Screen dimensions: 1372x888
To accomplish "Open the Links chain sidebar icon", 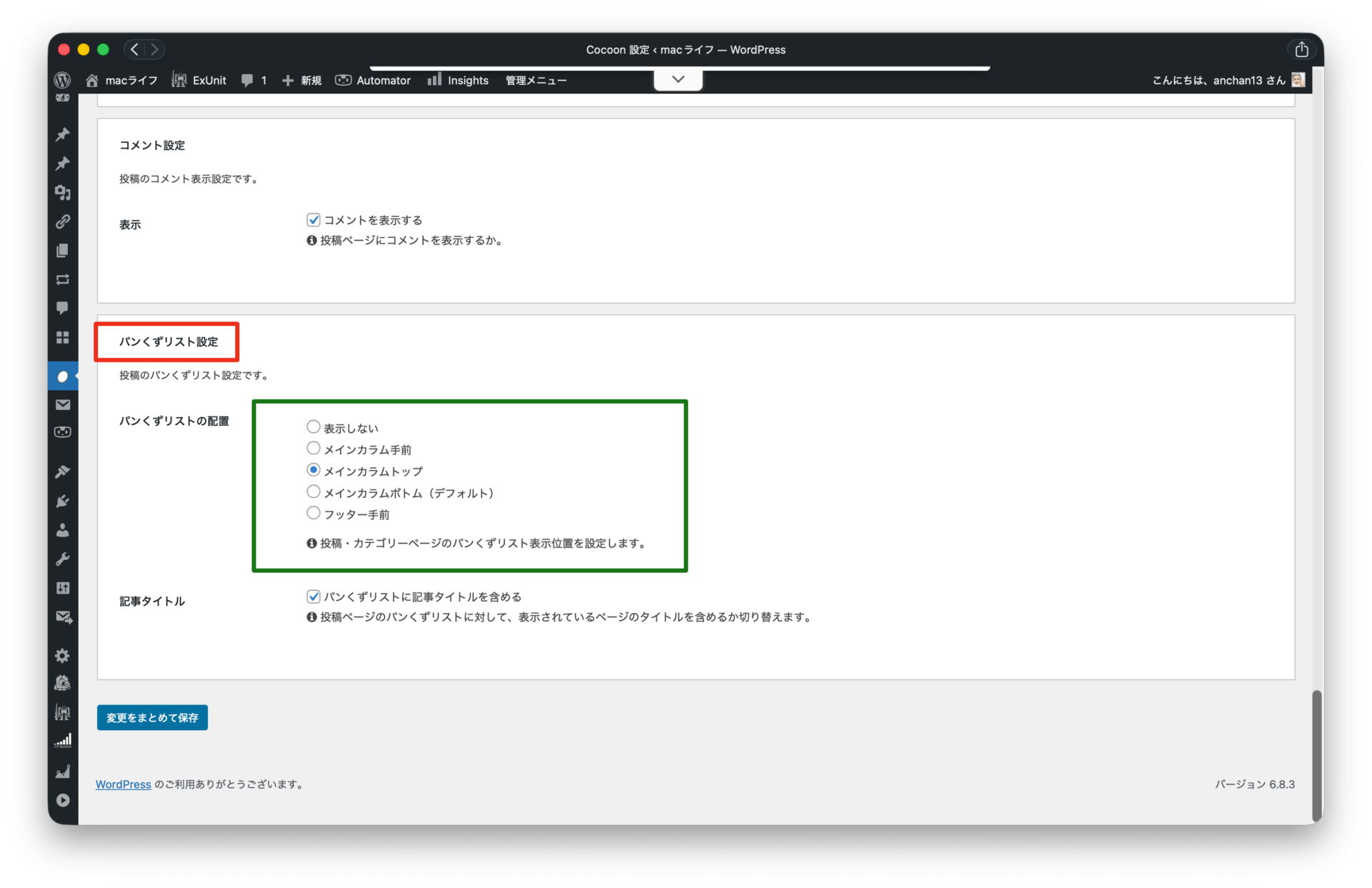I will coord(62,221).
